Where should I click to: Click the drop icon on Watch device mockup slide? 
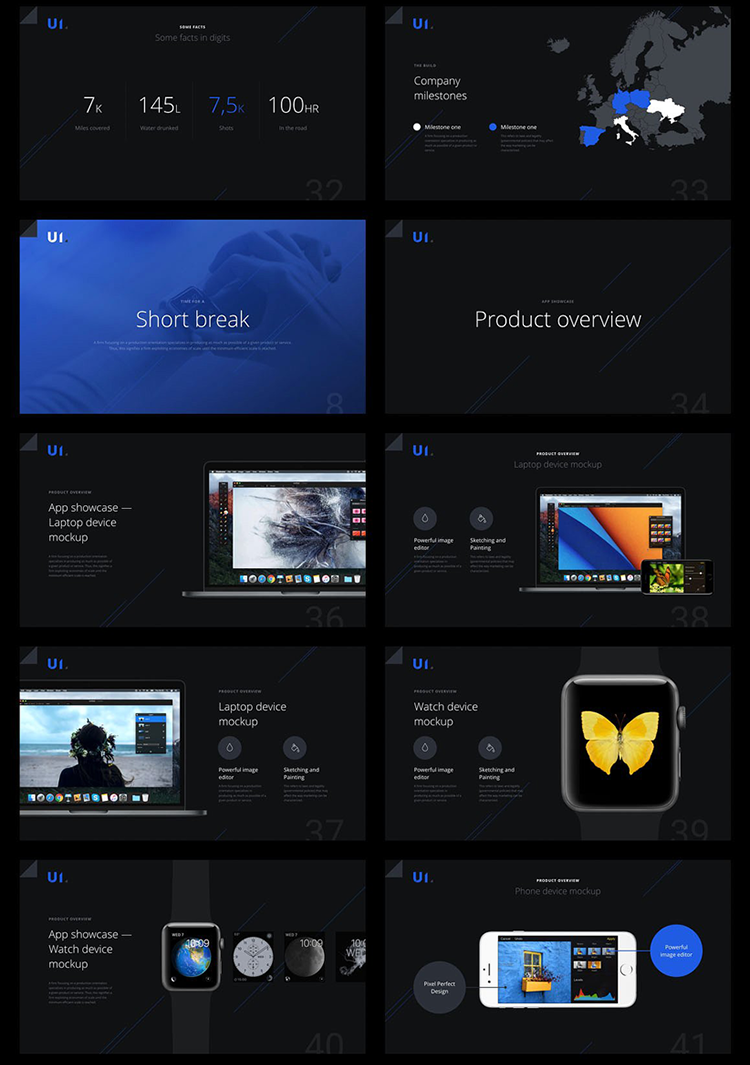[425, 747]
